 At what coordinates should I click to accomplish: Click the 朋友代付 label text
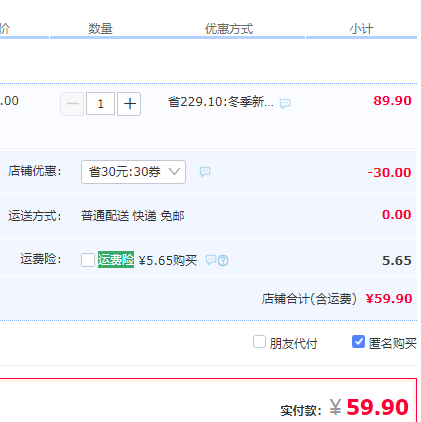tap(293, 343)
